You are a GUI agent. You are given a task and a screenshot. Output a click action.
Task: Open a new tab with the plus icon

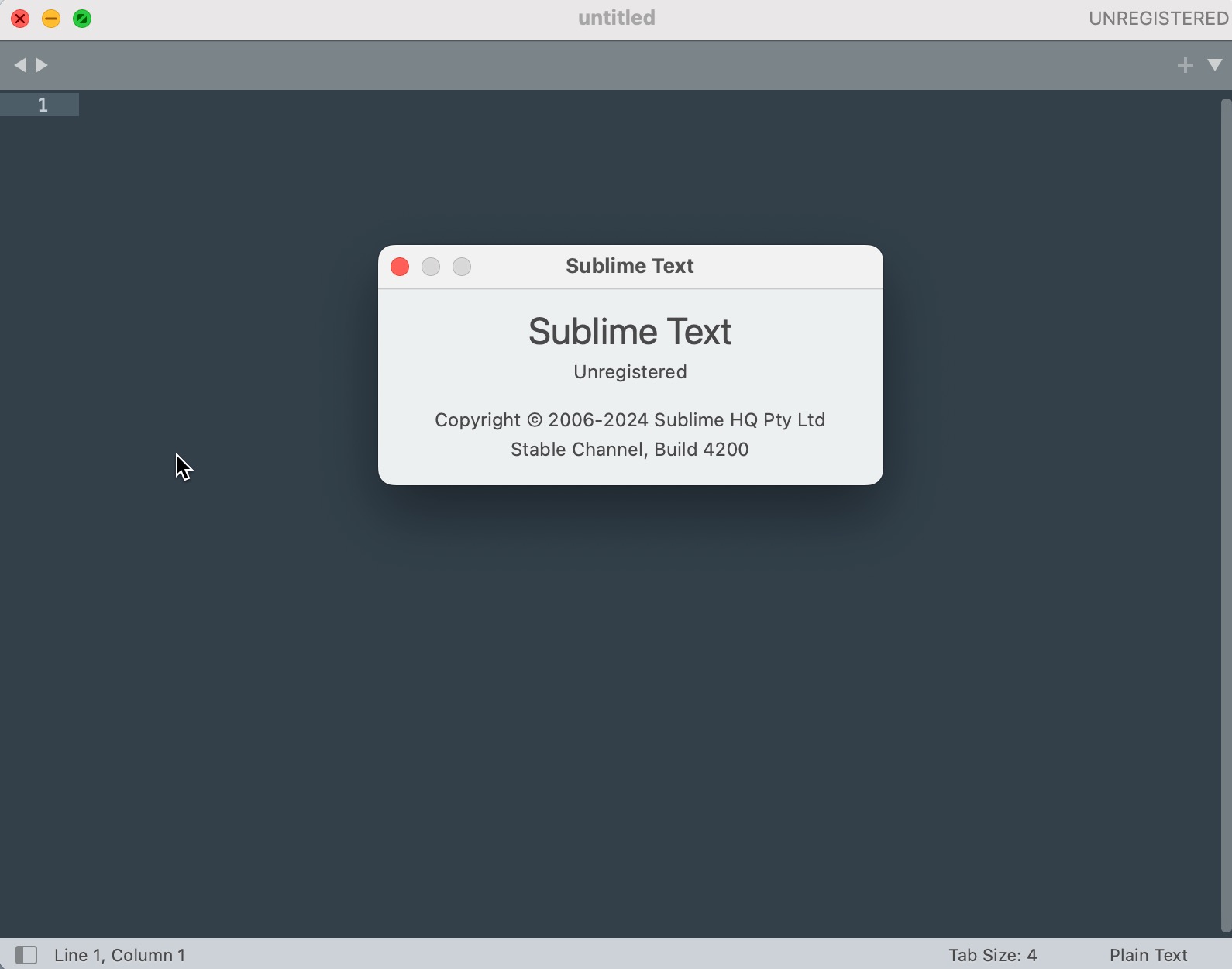(x=1185, y=65)
